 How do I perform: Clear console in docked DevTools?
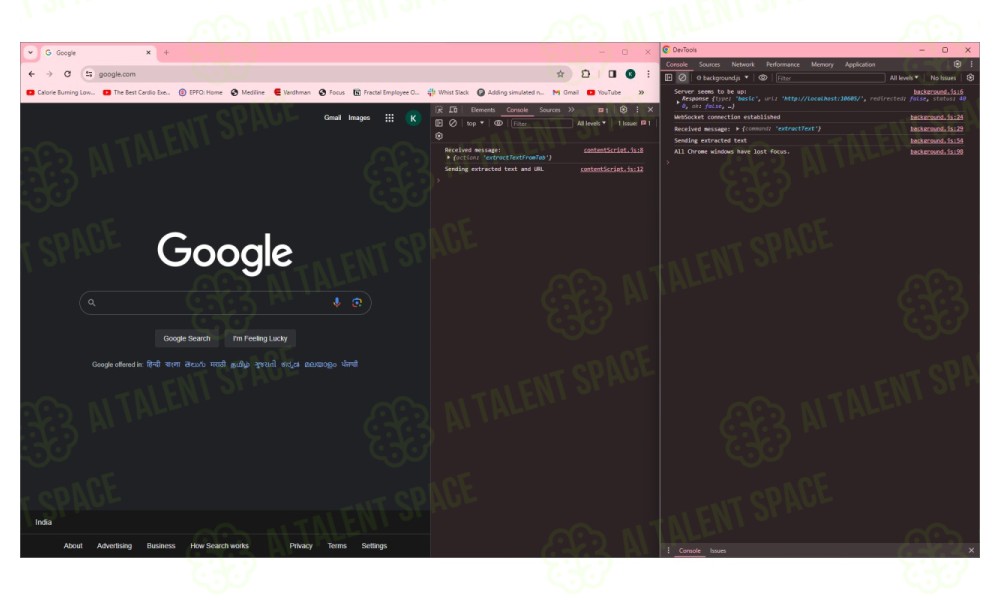click(453, 123)
